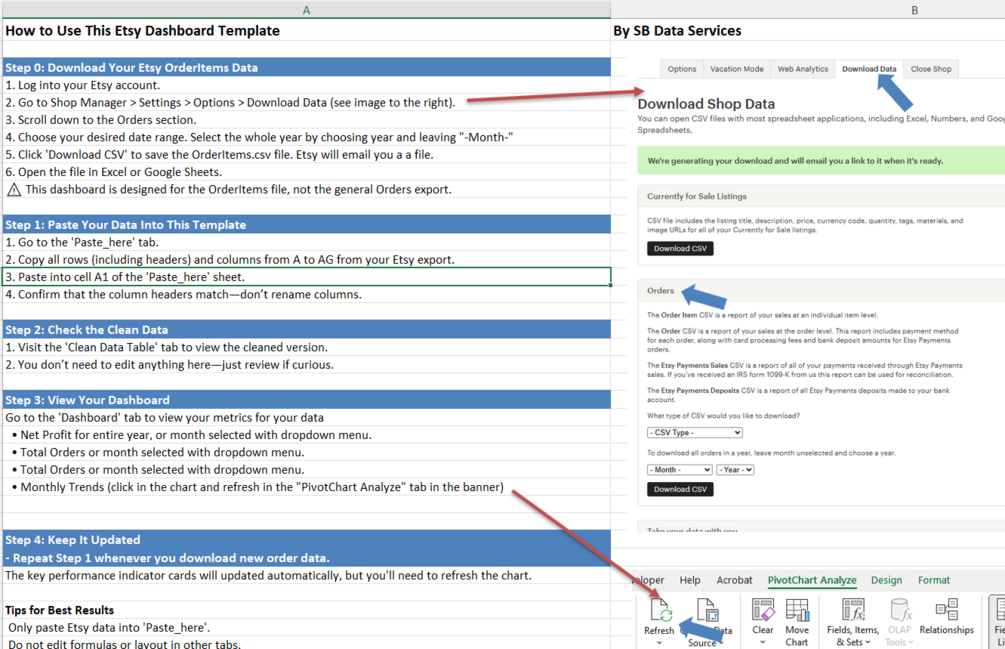Click the '1. Log into your Etsy account.' row

306,85
